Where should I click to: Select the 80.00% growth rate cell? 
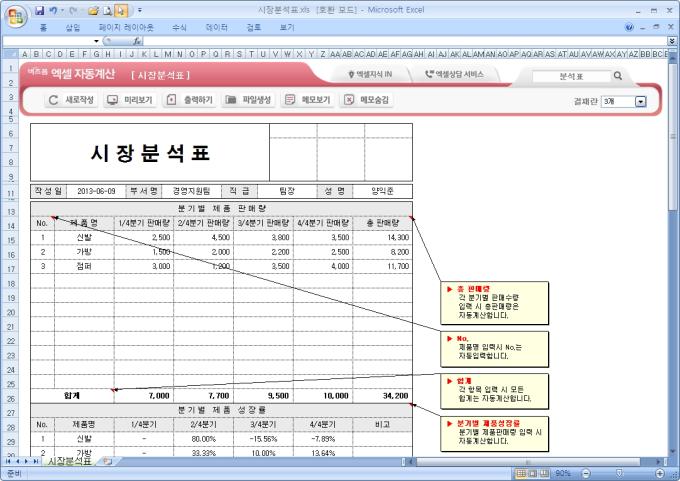click(x=203, y=439)
